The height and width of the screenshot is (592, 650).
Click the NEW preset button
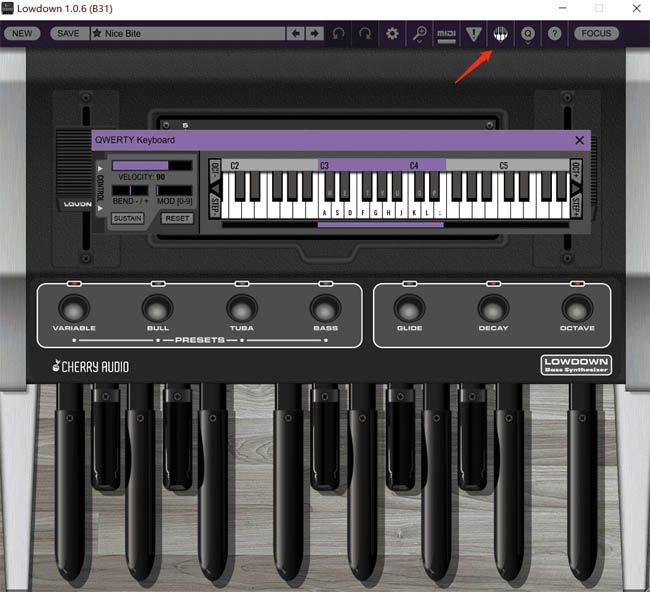pyautogui.click(x=22, y=33)
